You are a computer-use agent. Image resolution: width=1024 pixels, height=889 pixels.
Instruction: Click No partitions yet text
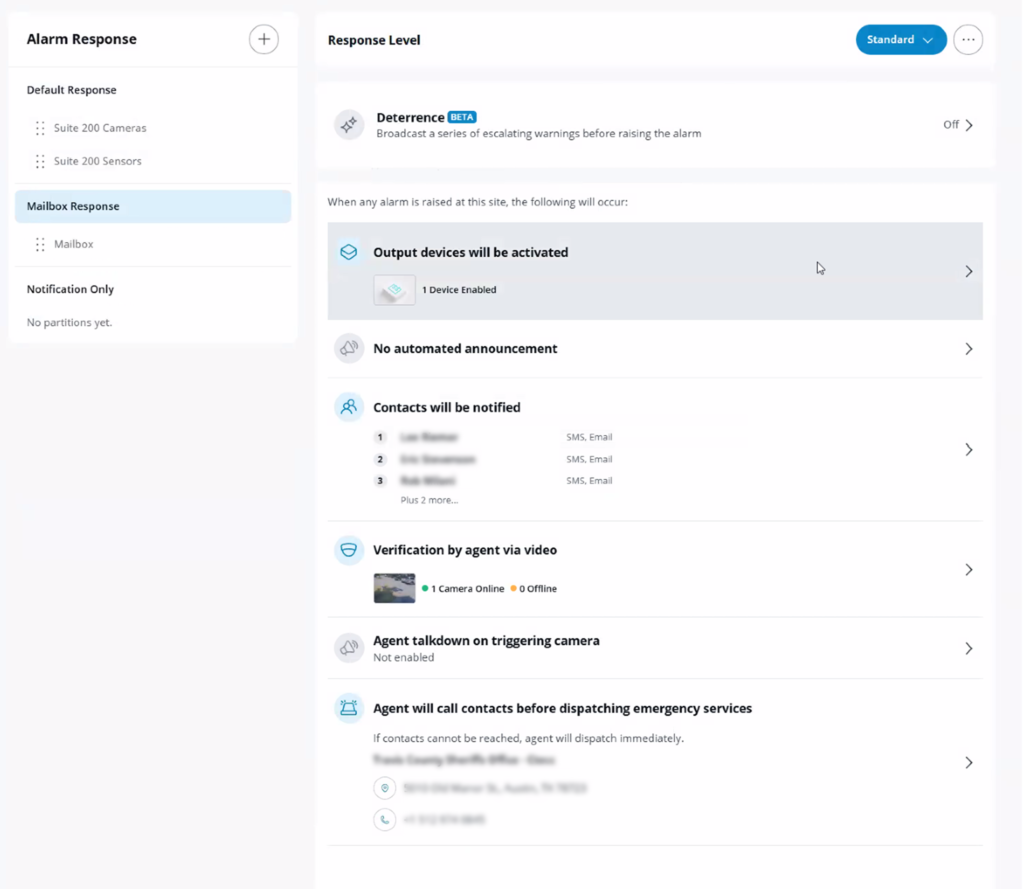coord(69,323)
